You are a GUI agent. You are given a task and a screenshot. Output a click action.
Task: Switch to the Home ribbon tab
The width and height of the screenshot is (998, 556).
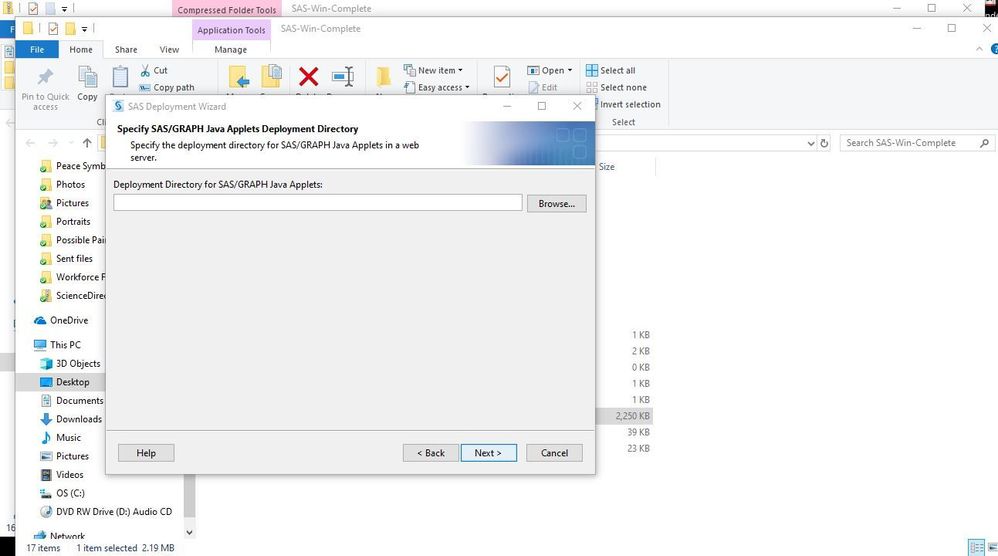pyautogui.click(x=81, y=49)
